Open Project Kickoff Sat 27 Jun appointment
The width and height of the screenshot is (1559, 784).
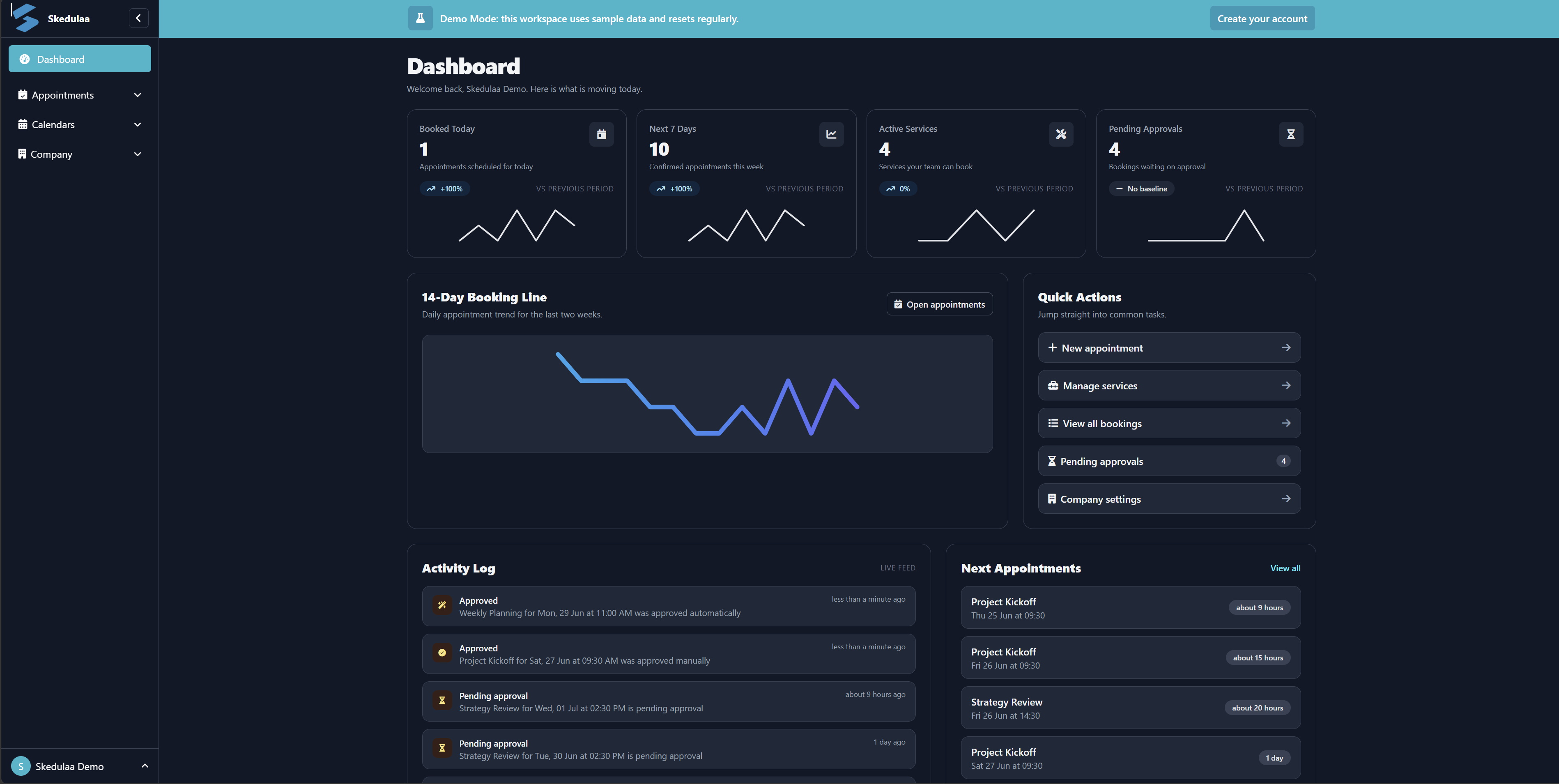(x=1131, y=758)
